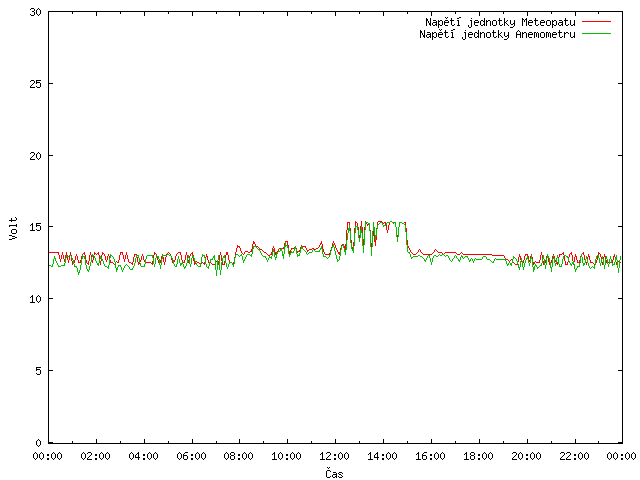Click the legend label 'Napětí jednotky Anemometru'
The image size is (640, 480).
497,34
